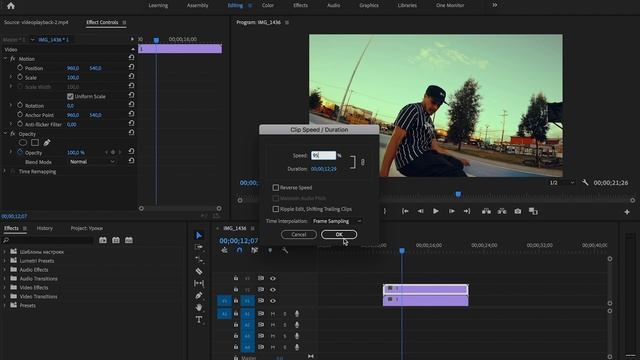Select the Slip tool
Image resolution: width=640 pixels, height=360 pixels.
(199, 283)
